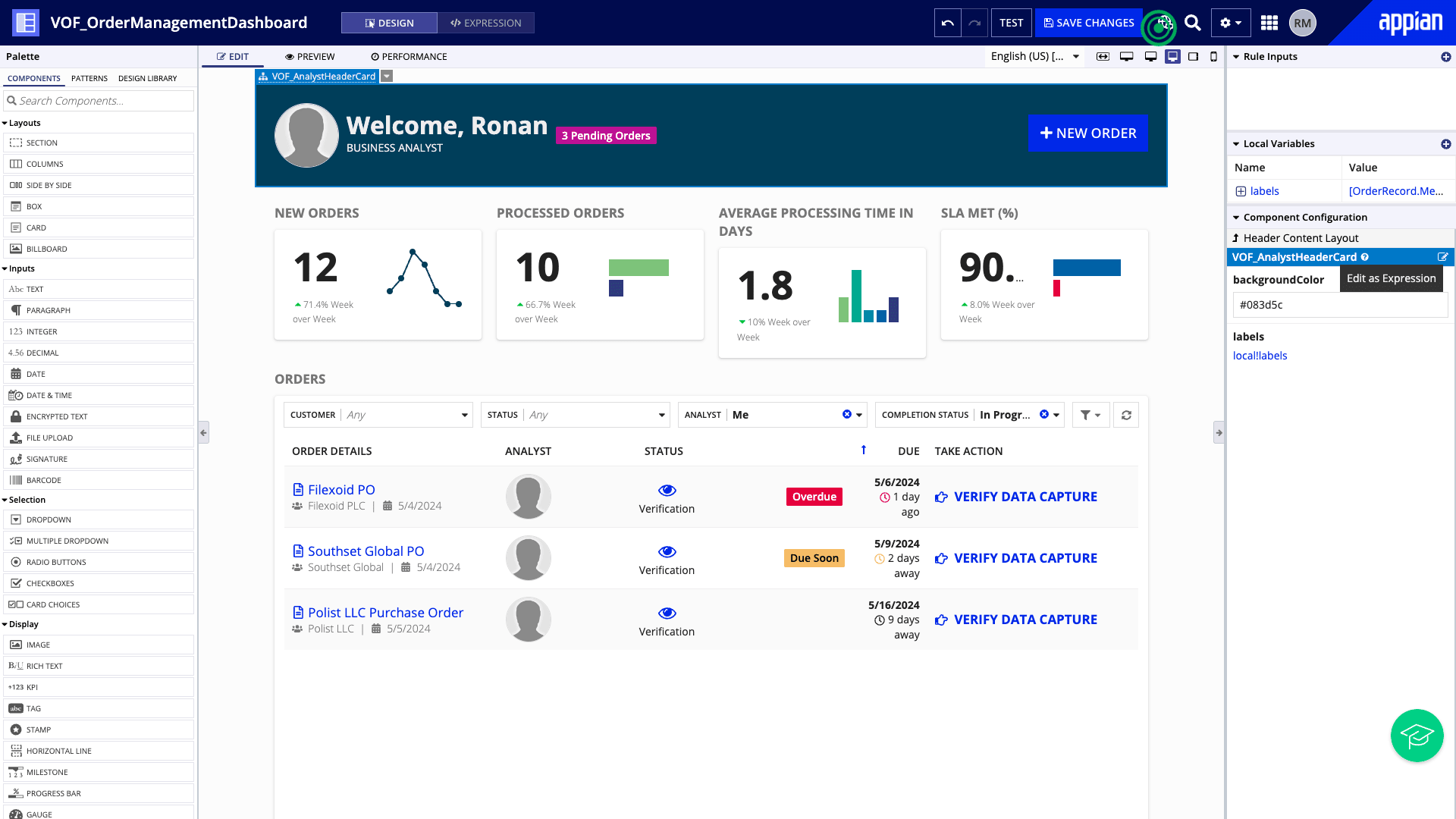
Task: Click the Verification eye icon for Southset Global PO
Action: (667, 552)
